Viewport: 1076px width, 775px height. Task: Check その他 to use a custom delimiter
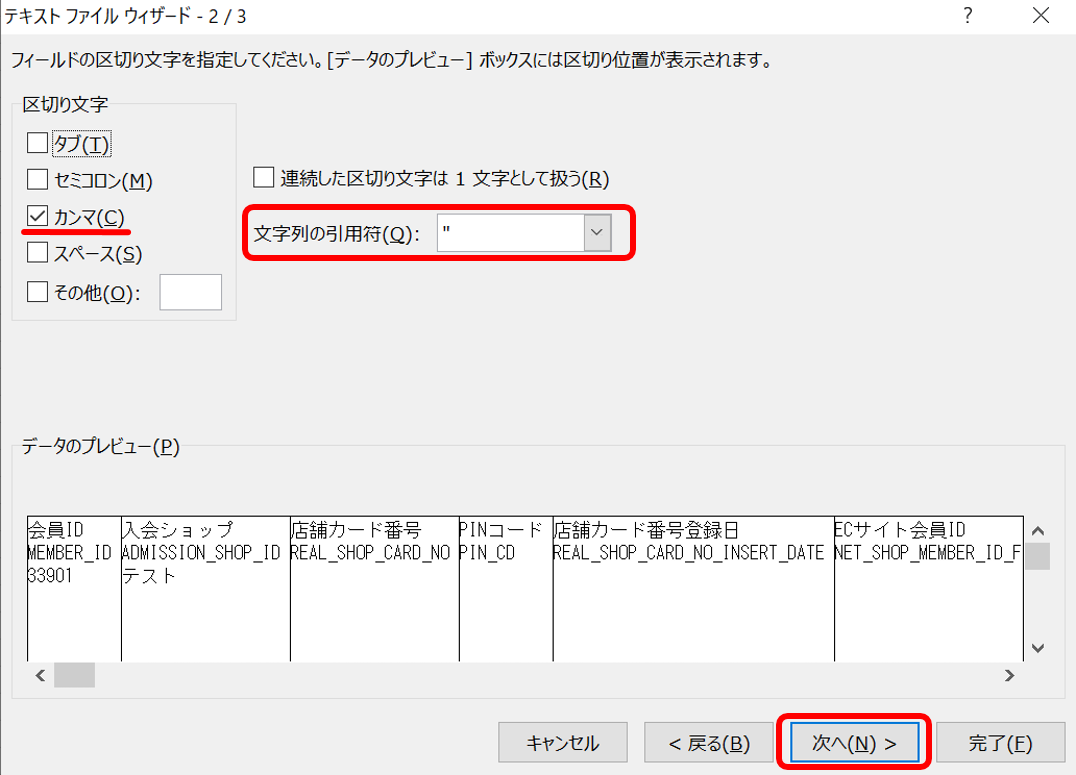36,291
